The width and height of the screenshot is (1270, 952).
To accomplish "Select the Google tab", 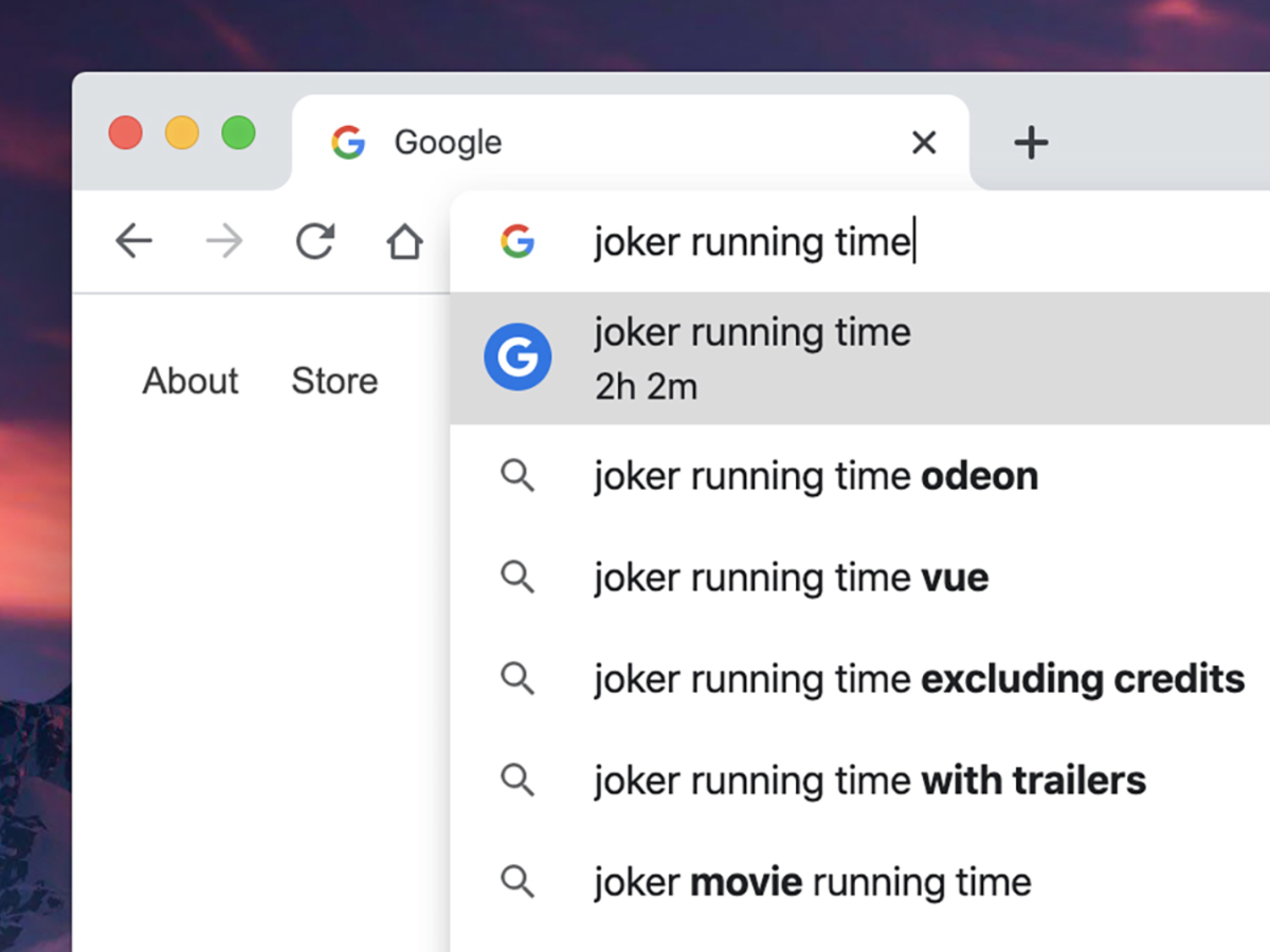I will [x=593, y=142].
